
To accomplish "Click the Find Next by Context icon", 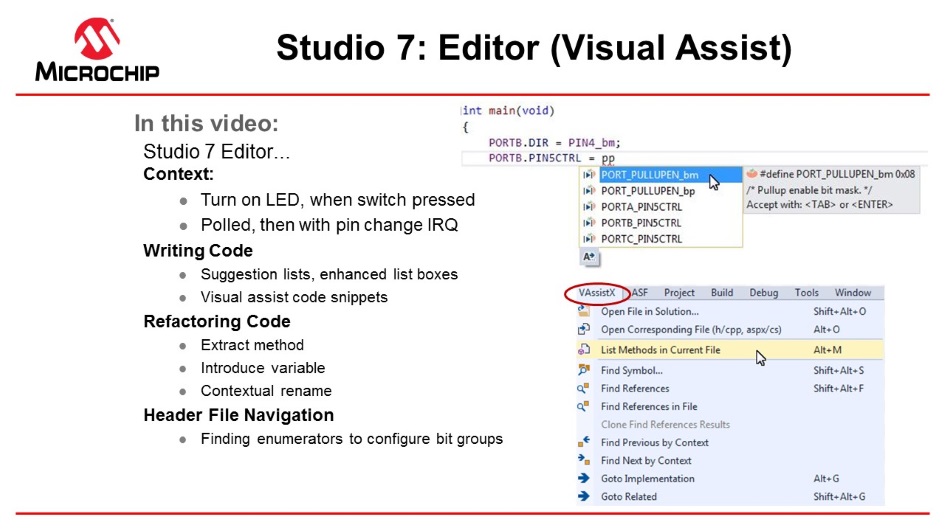I will tap(583, 460).
